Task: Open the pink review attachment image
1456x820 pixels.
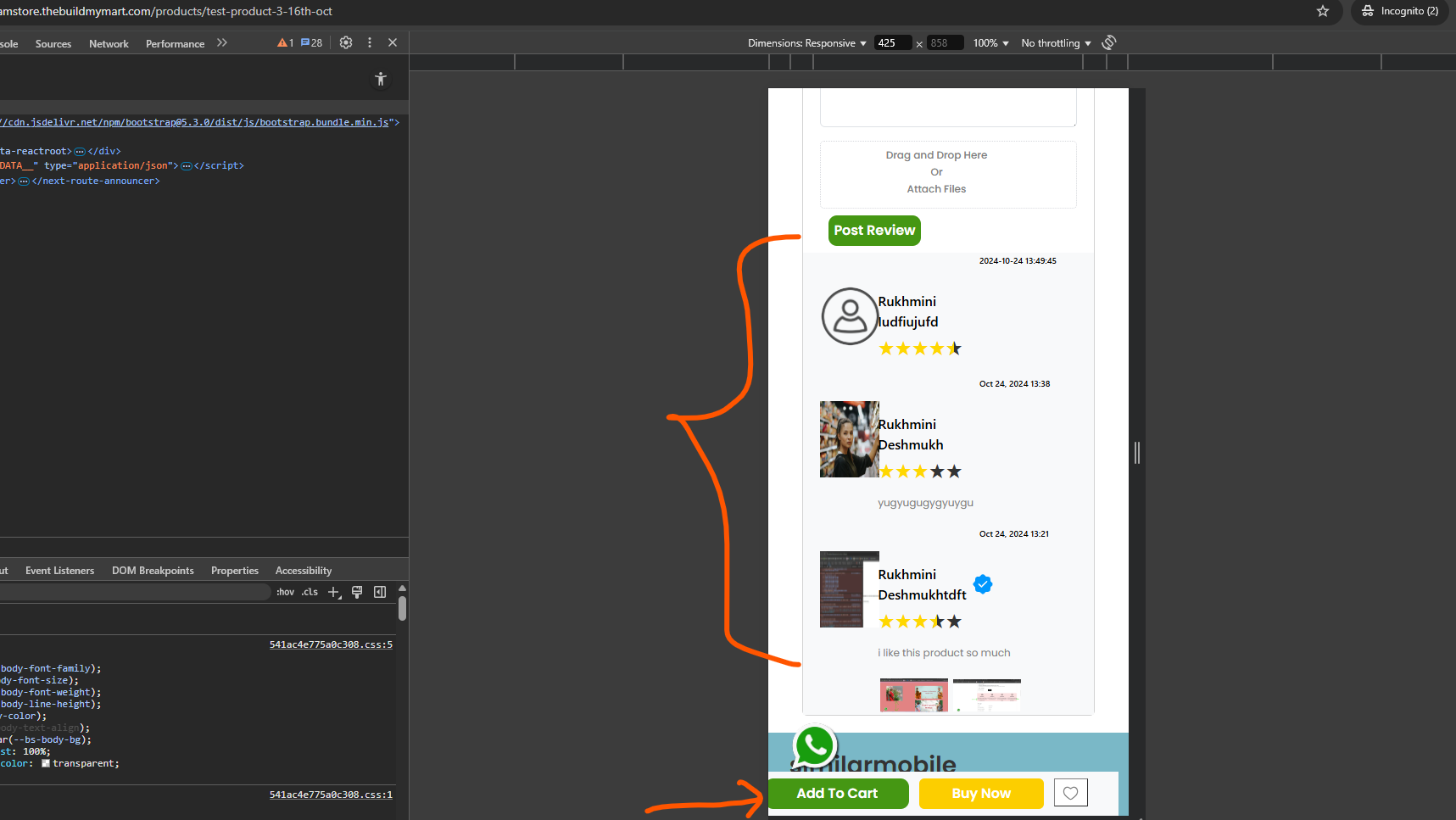Action: [914, 694]
